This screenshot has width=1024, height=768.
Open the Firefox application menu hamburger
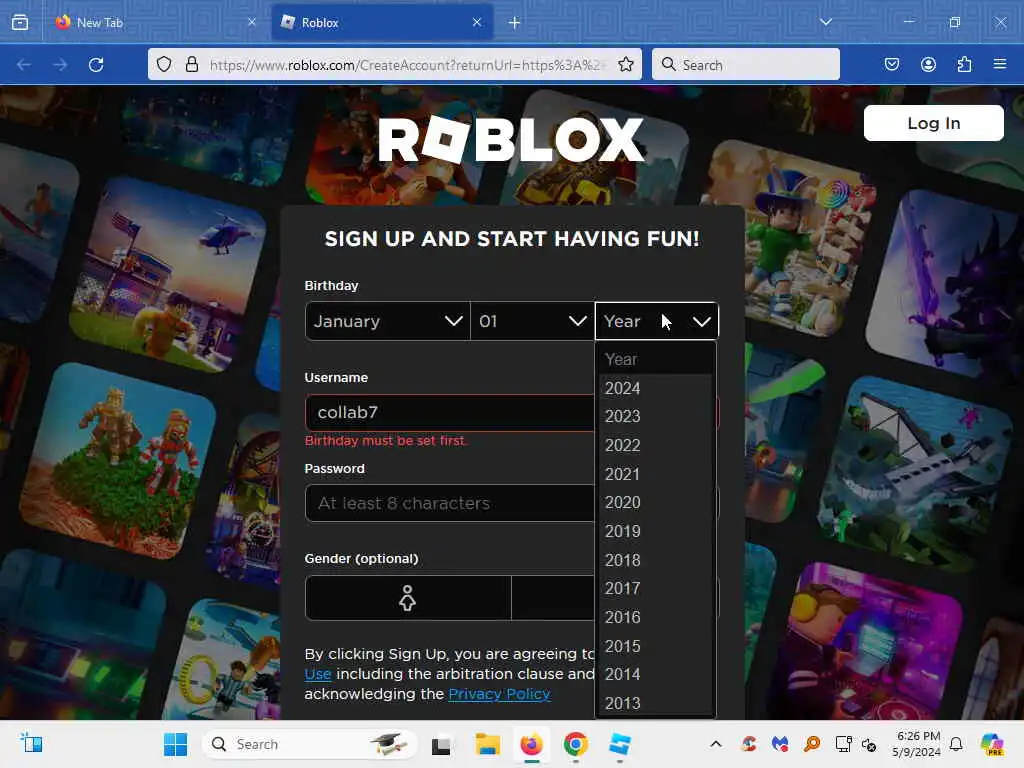(1000, 64)
